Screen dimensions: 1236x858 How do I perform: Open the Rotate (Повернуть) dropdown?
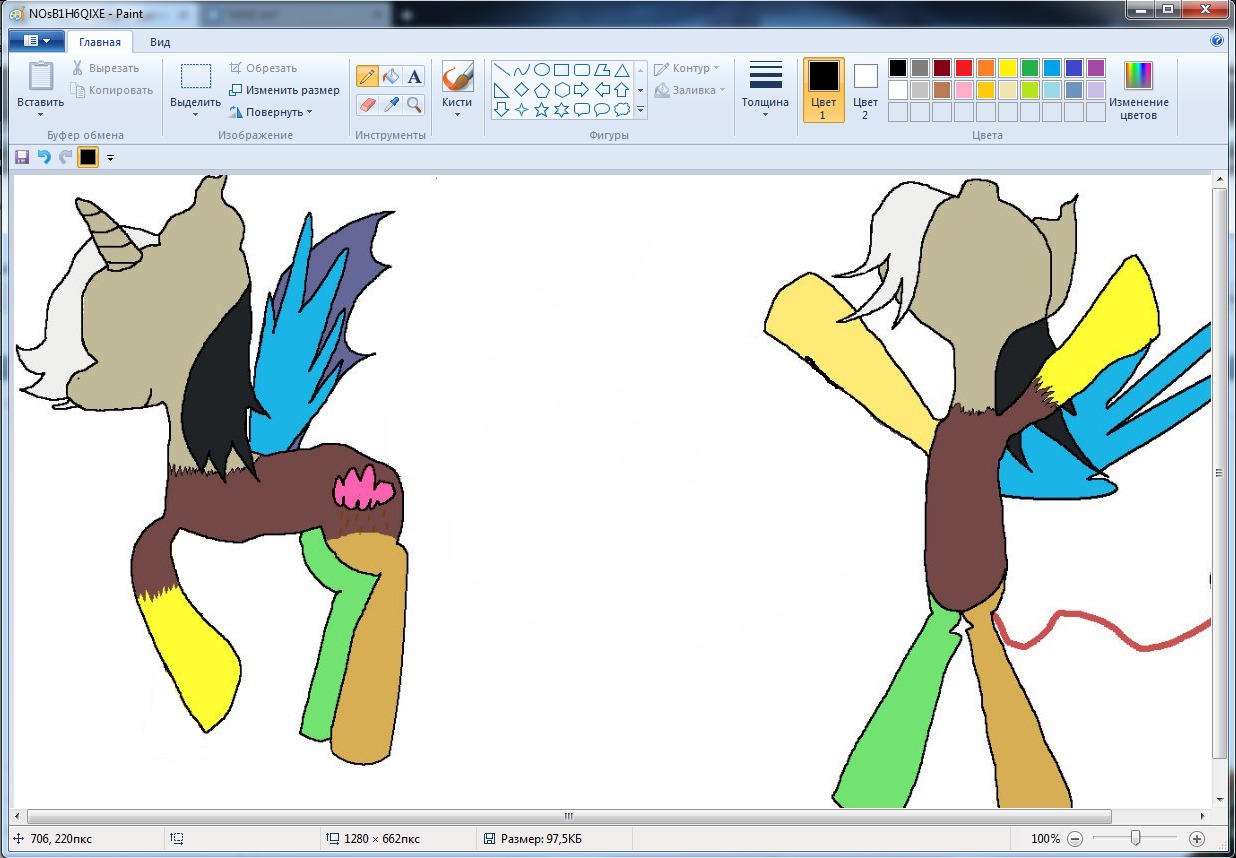coord(271,112)
